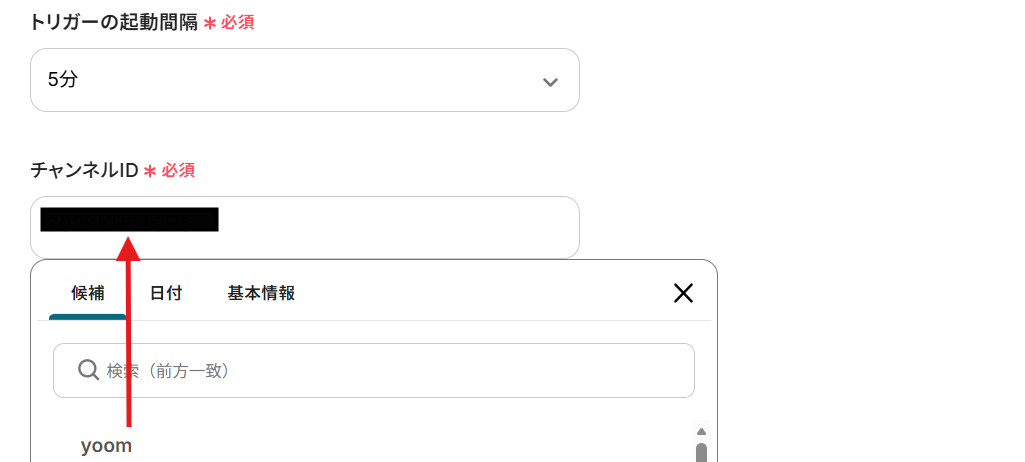Select the 基本情報 tab
This screenshot has width=1025, height=462.
click(x=261, y=293)
